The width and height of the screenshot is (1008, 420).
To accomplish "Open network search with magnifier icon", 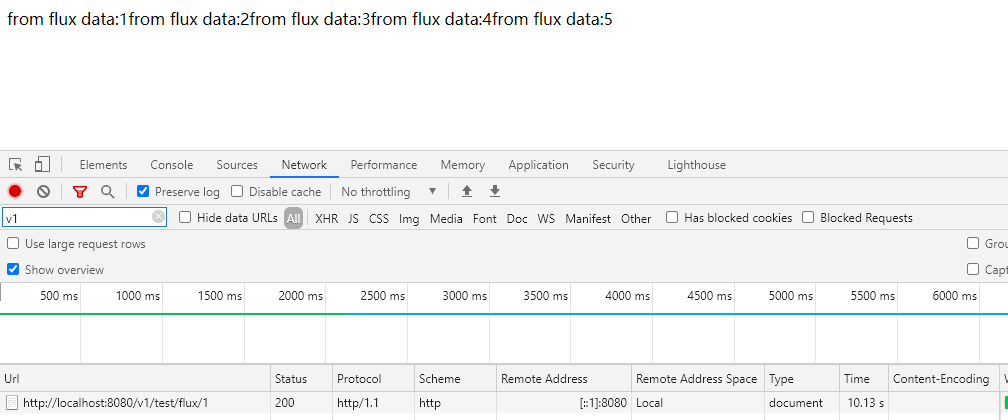I will coord(107,191).
